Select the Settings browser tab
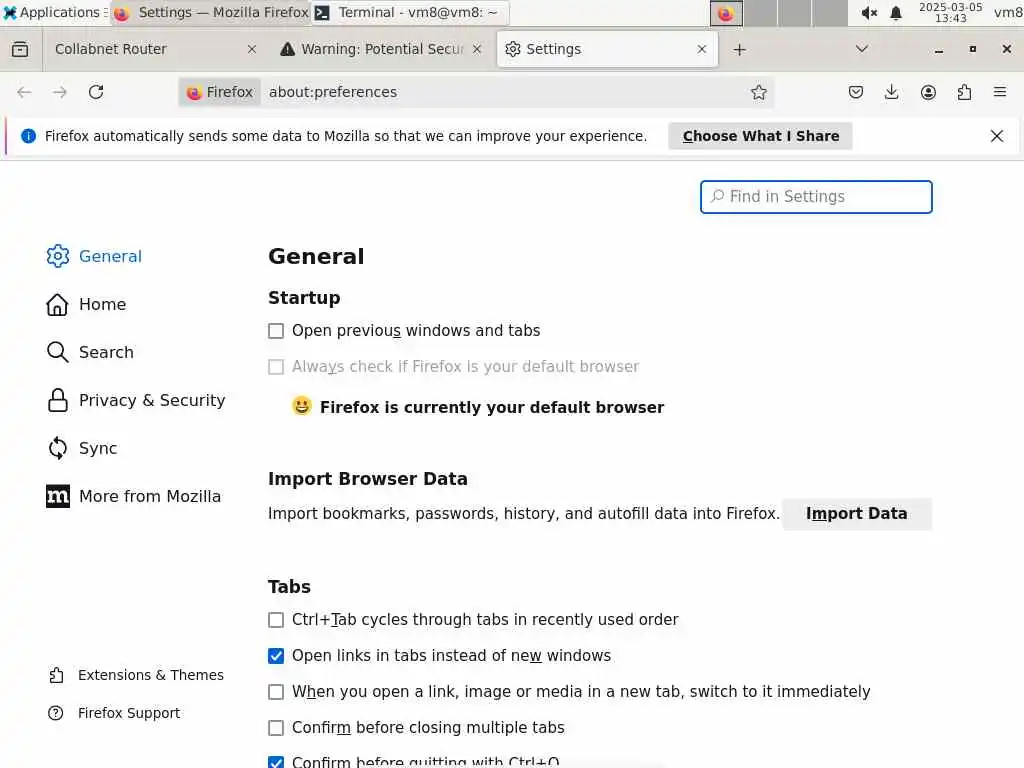Screen dimensions: 1024x768 click(x=607, y=49)
